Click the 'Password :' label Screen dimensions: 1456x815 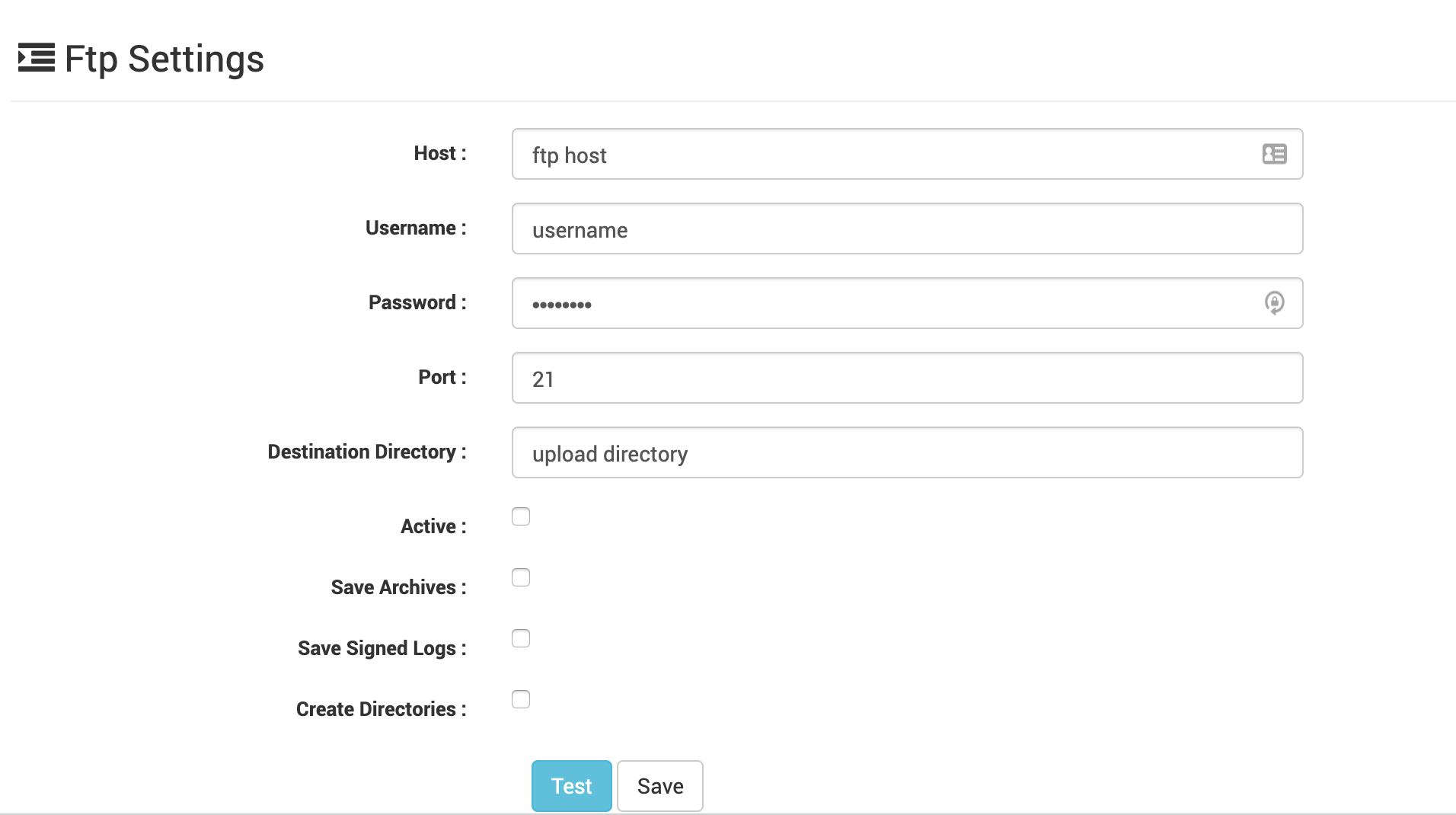tap(417, 302)
